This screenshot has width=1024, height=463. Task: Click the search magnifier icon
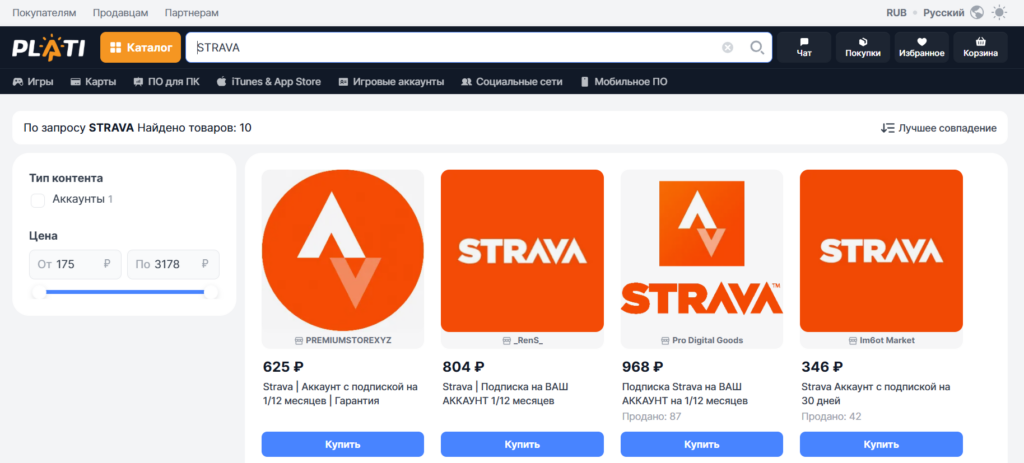pyautogui.click(x=757, y=47)
